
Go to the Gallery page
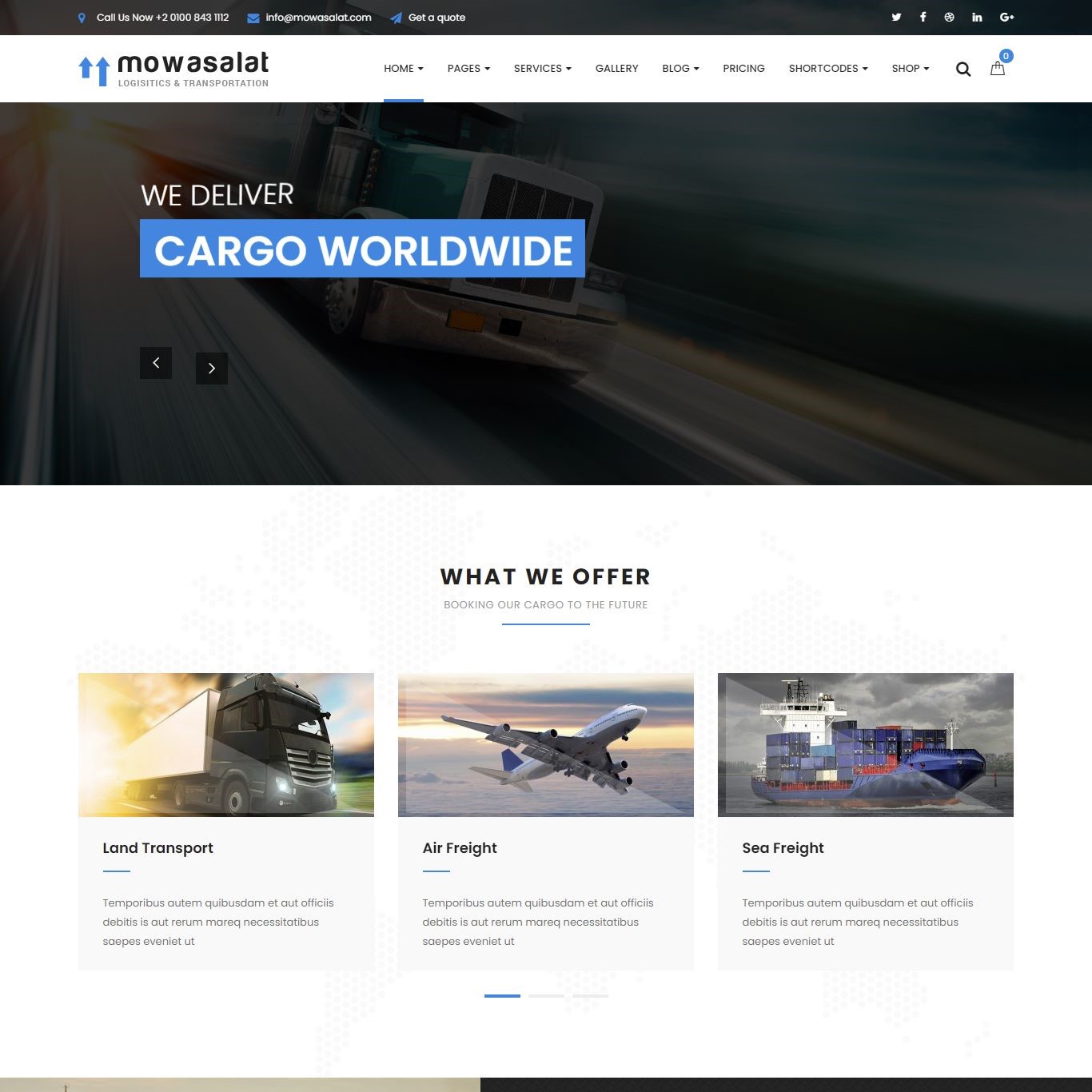point(617,69)
